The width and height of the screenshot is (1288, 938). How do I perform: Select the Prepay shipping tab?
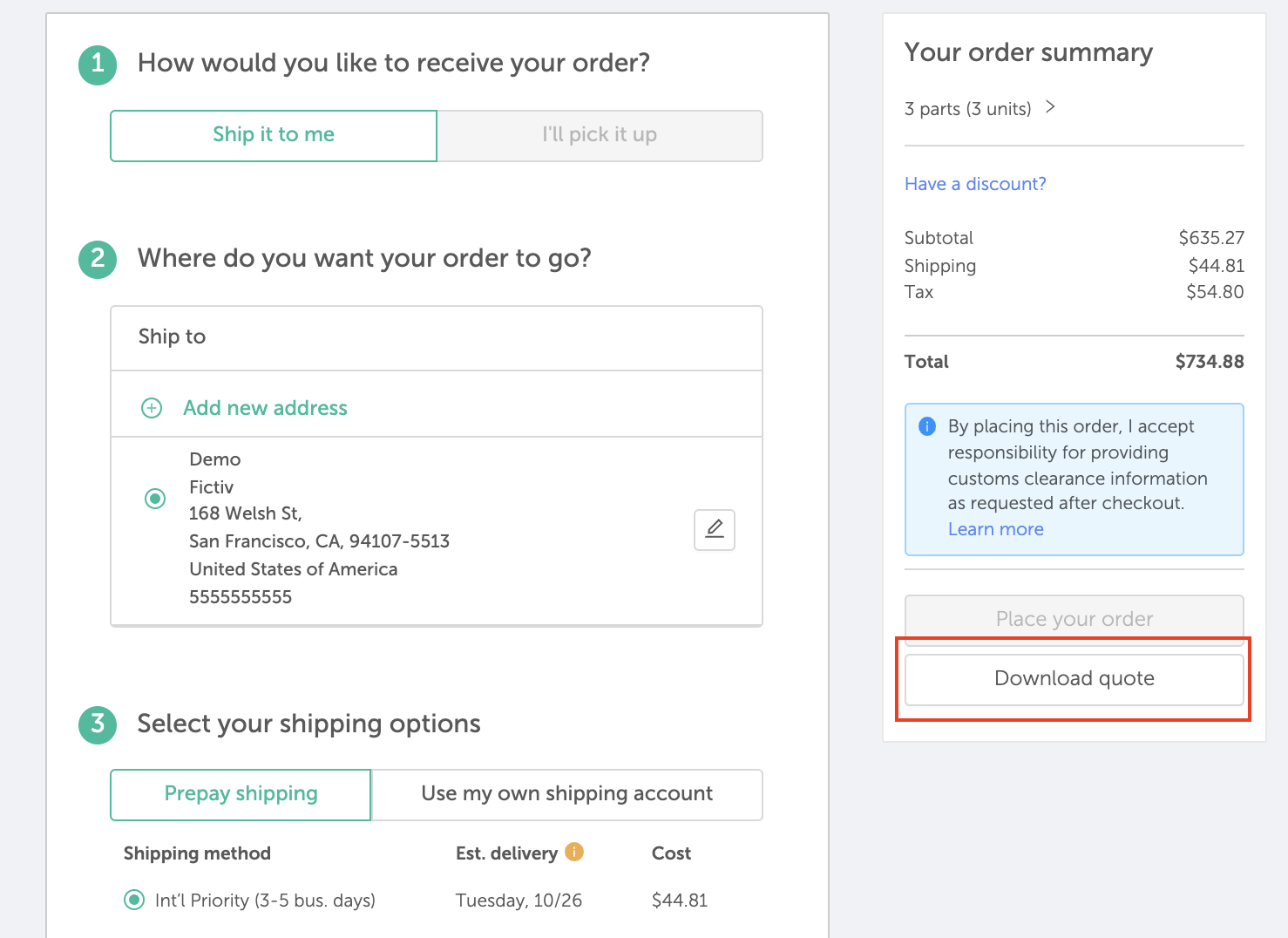[x=241, y=794]
